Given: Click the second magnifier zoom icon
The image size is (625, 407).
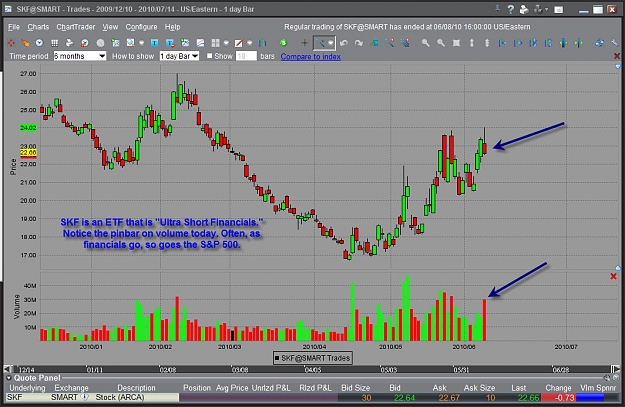Looking at the screenshot, I should click(x=441, y=43).
